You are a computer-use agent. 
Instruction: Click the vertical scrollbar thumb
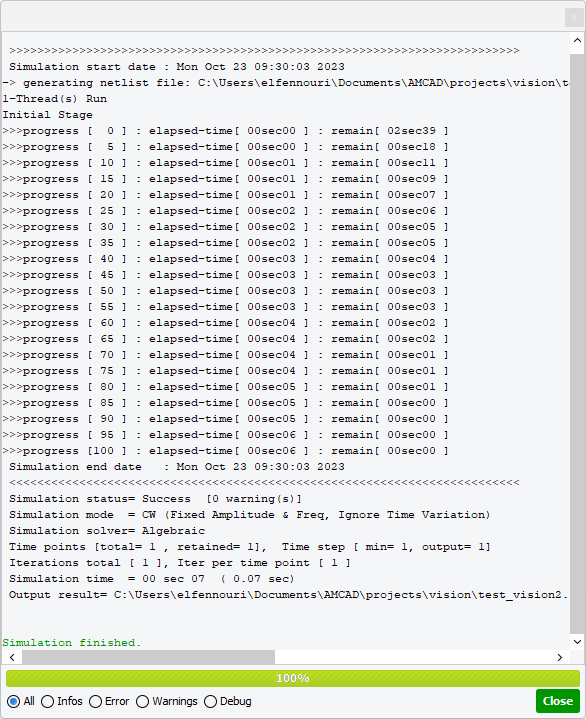tap(577, 344)
